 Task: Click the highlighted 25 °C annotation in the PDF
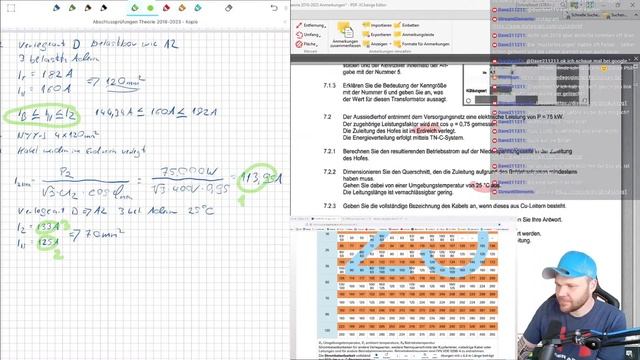coord(482,186)
